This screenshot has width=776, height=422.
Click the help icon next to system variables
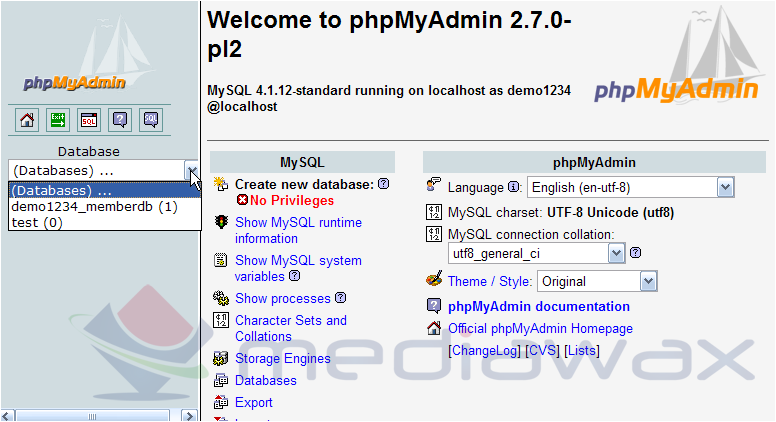click(294, 276)
